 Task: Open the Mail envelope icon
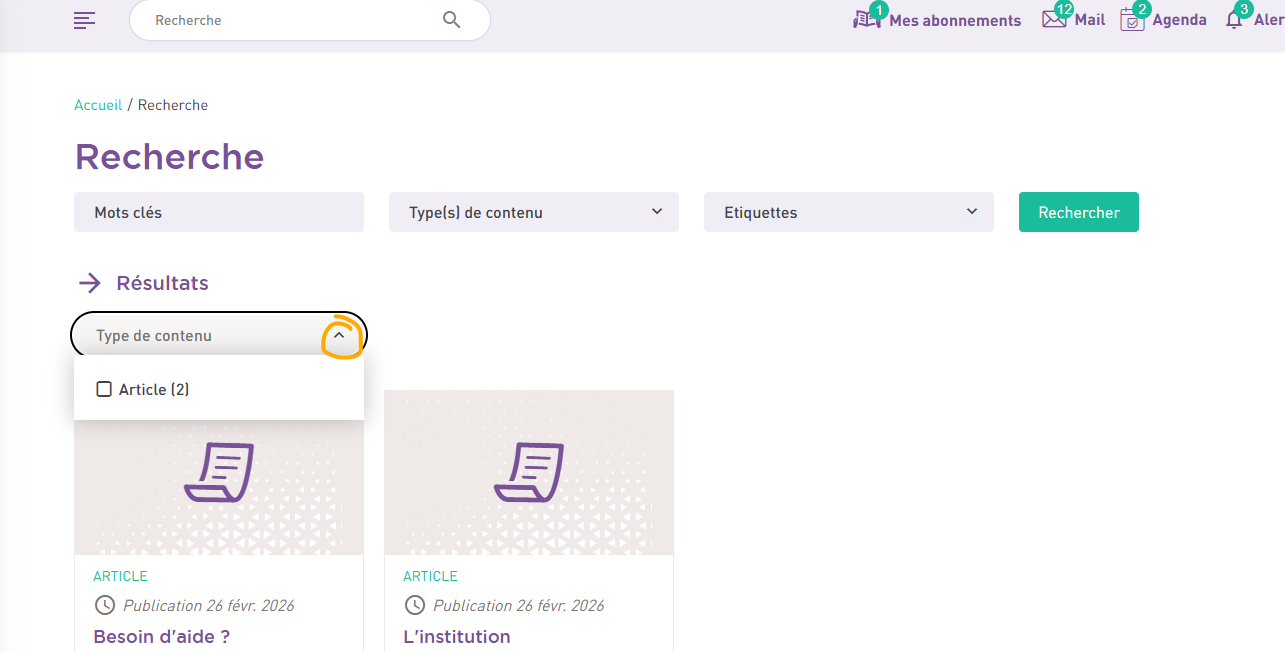(1054, 19)
